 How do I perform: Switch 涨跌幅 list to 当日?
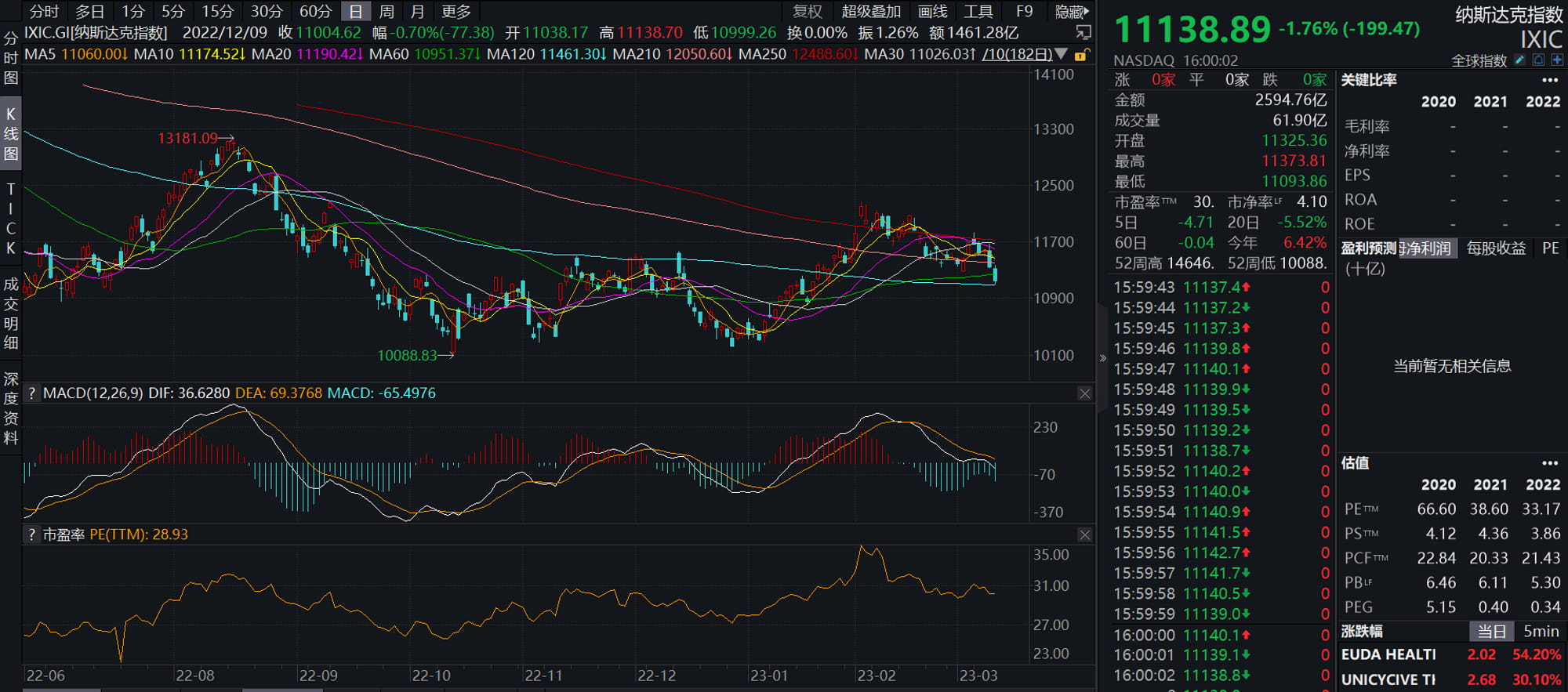coord(1491,632)
